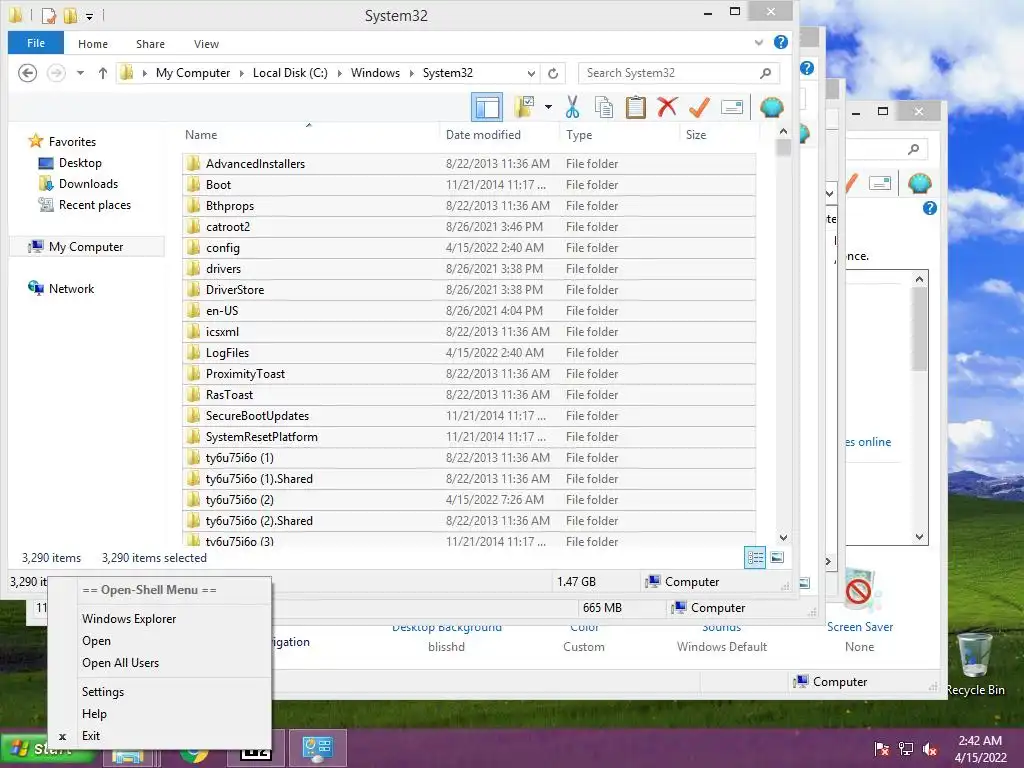Click the folder options toolbar icon
1024x768 pixels.
(524, 107)
